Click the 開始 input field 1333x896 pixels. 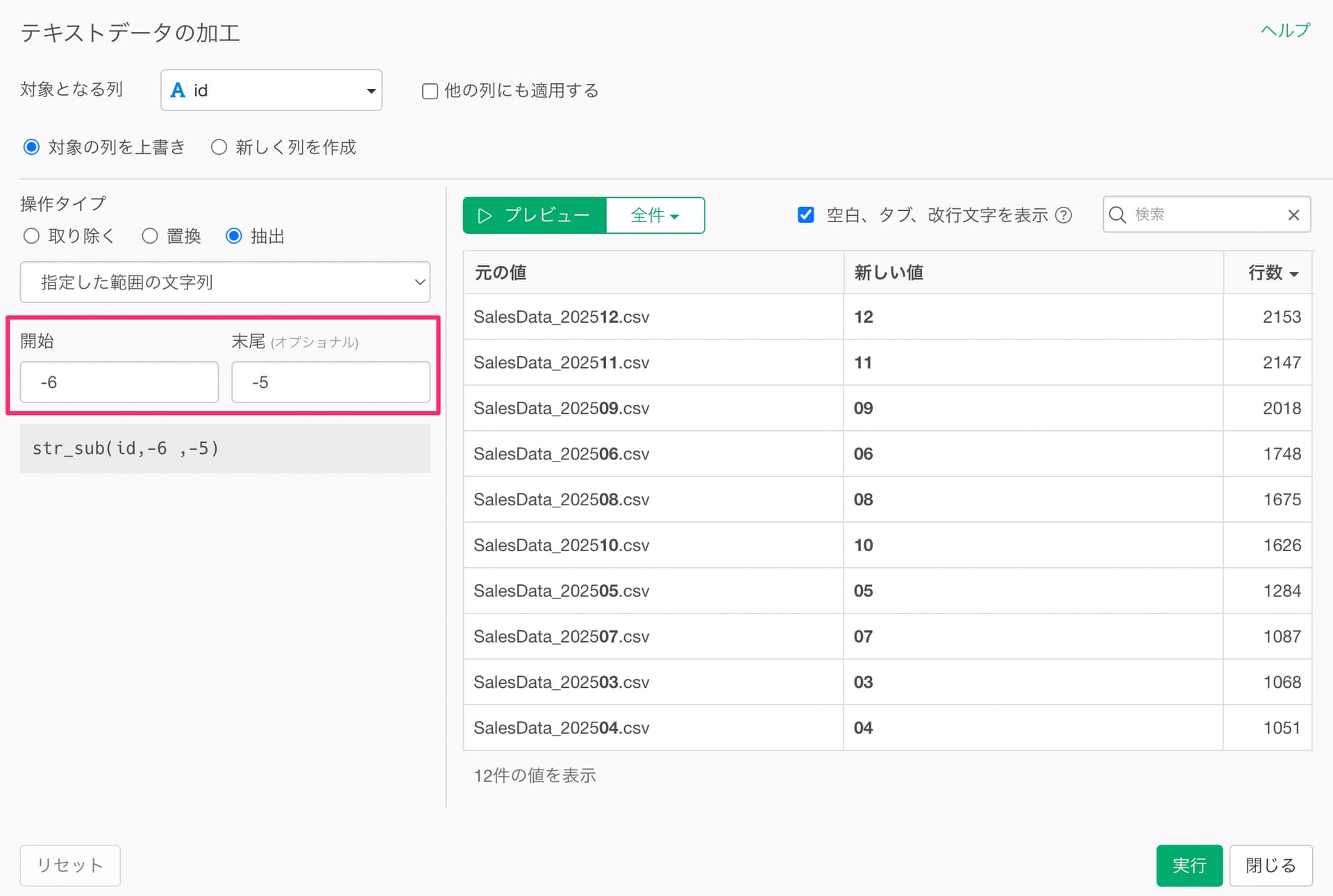[x=119, y=382]
